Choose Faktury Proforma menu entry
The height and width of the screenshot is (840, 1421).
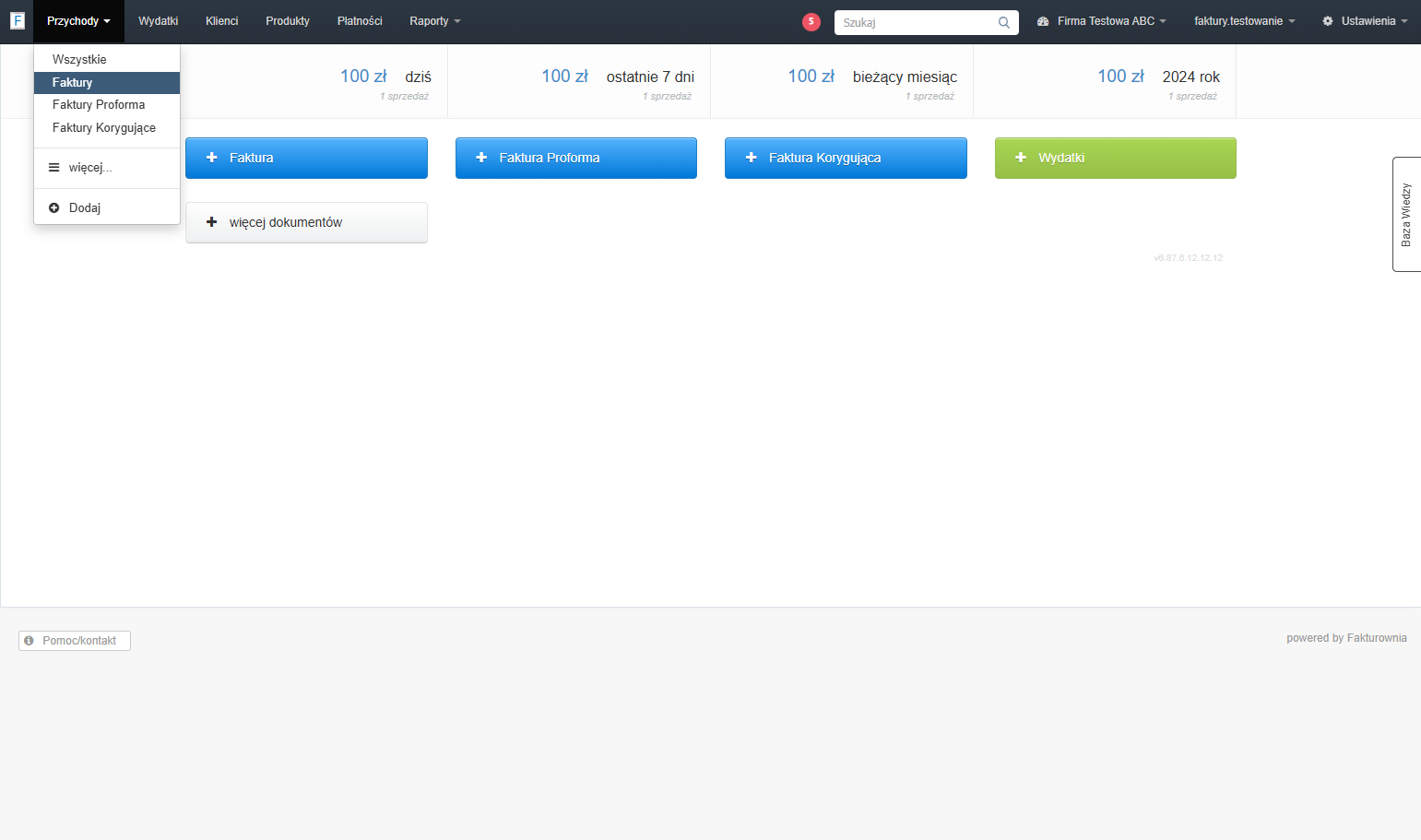(107, 105)
